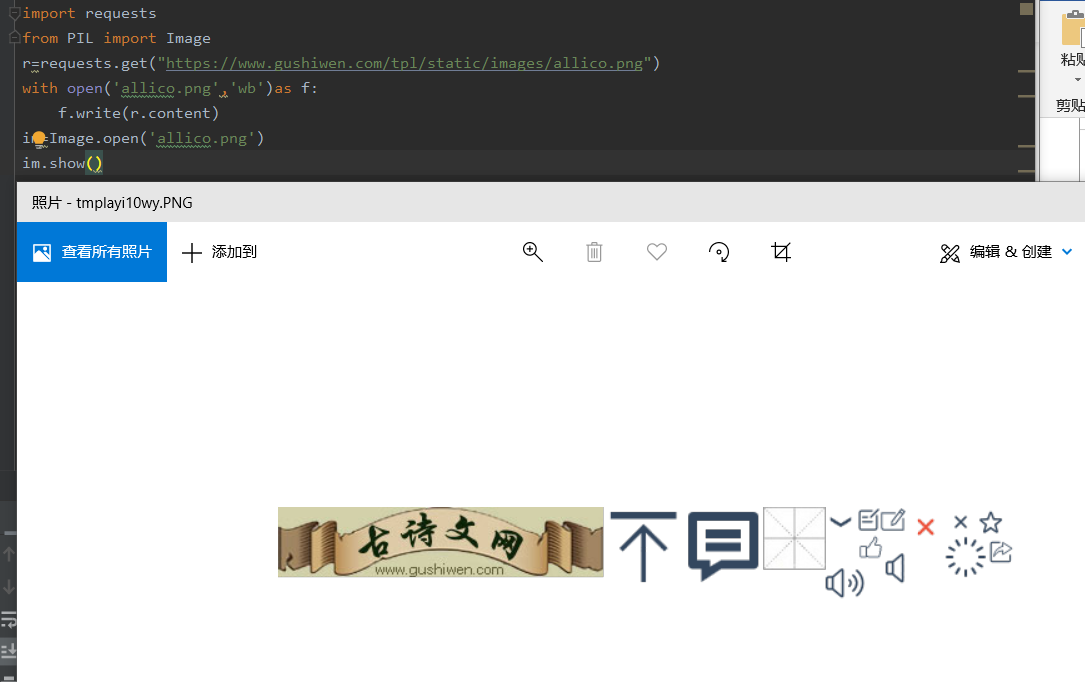Click the gushiwen banner logo in the image
The image size is (1085, 682).
441,542
